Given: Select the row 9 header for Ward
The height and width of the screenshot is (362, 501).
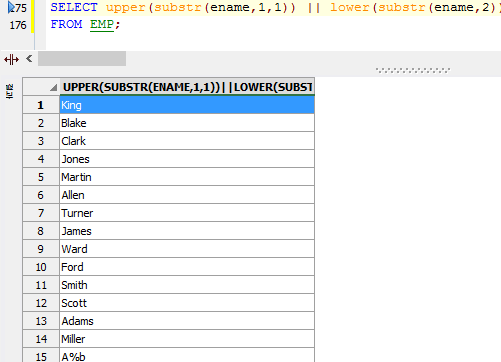Looking at the screenshot, I should tap(41, 249).
